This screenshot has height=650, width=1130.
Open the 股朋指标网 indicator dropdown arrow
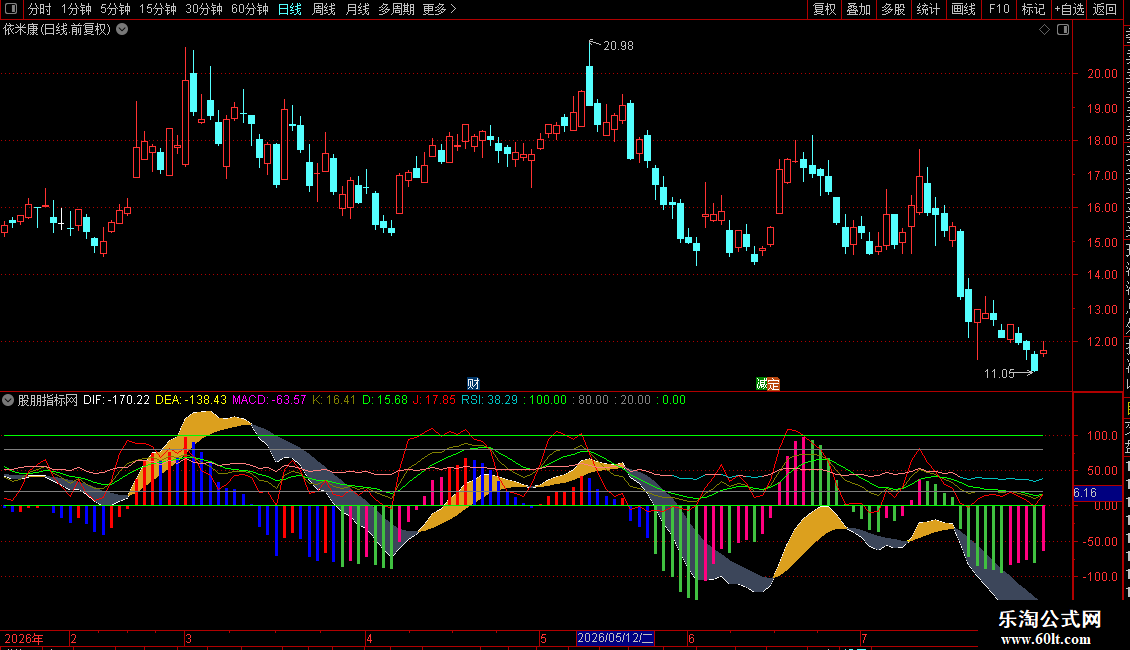coord(8,400)
